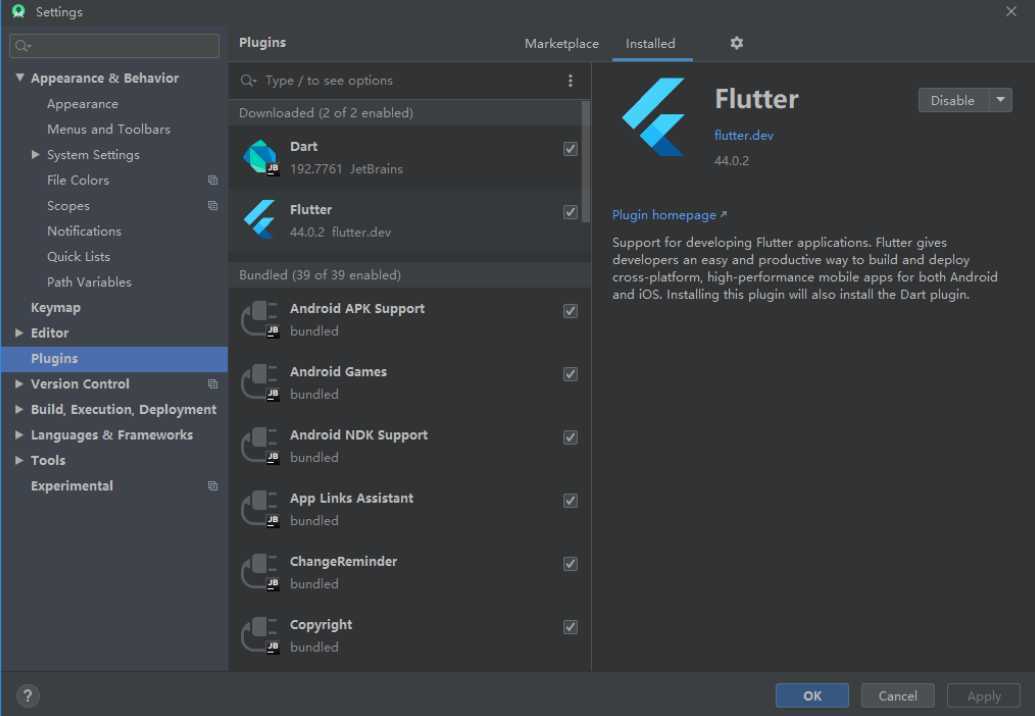Click the Disable plugin button
Screen dimensions: 1035x716
click(953, 100)
